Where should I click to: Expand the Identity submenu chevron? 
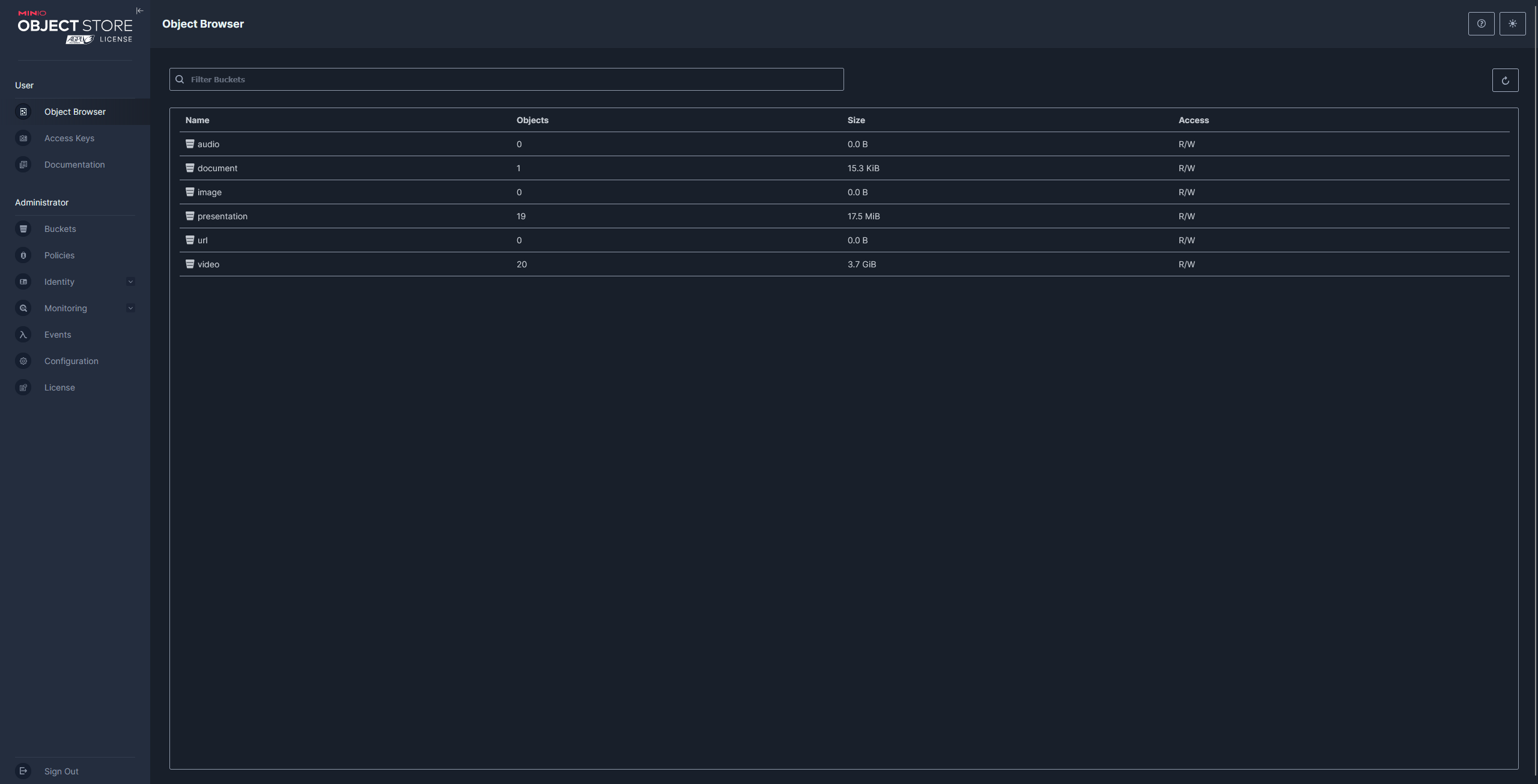130,282
